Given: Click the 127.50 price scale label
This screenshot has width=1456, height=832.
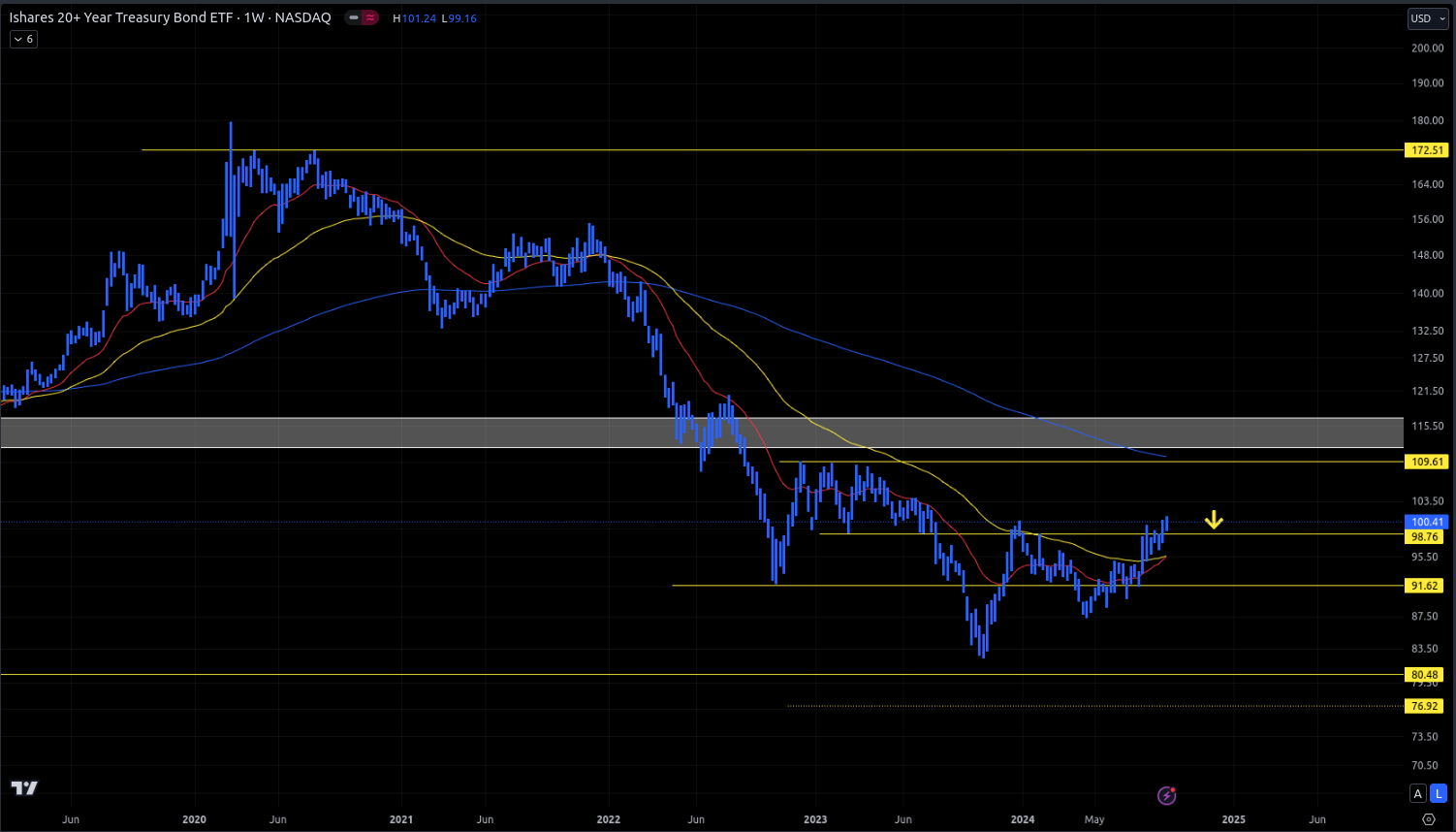Looking at the screenshot, I should click(x=1428, y=357).
